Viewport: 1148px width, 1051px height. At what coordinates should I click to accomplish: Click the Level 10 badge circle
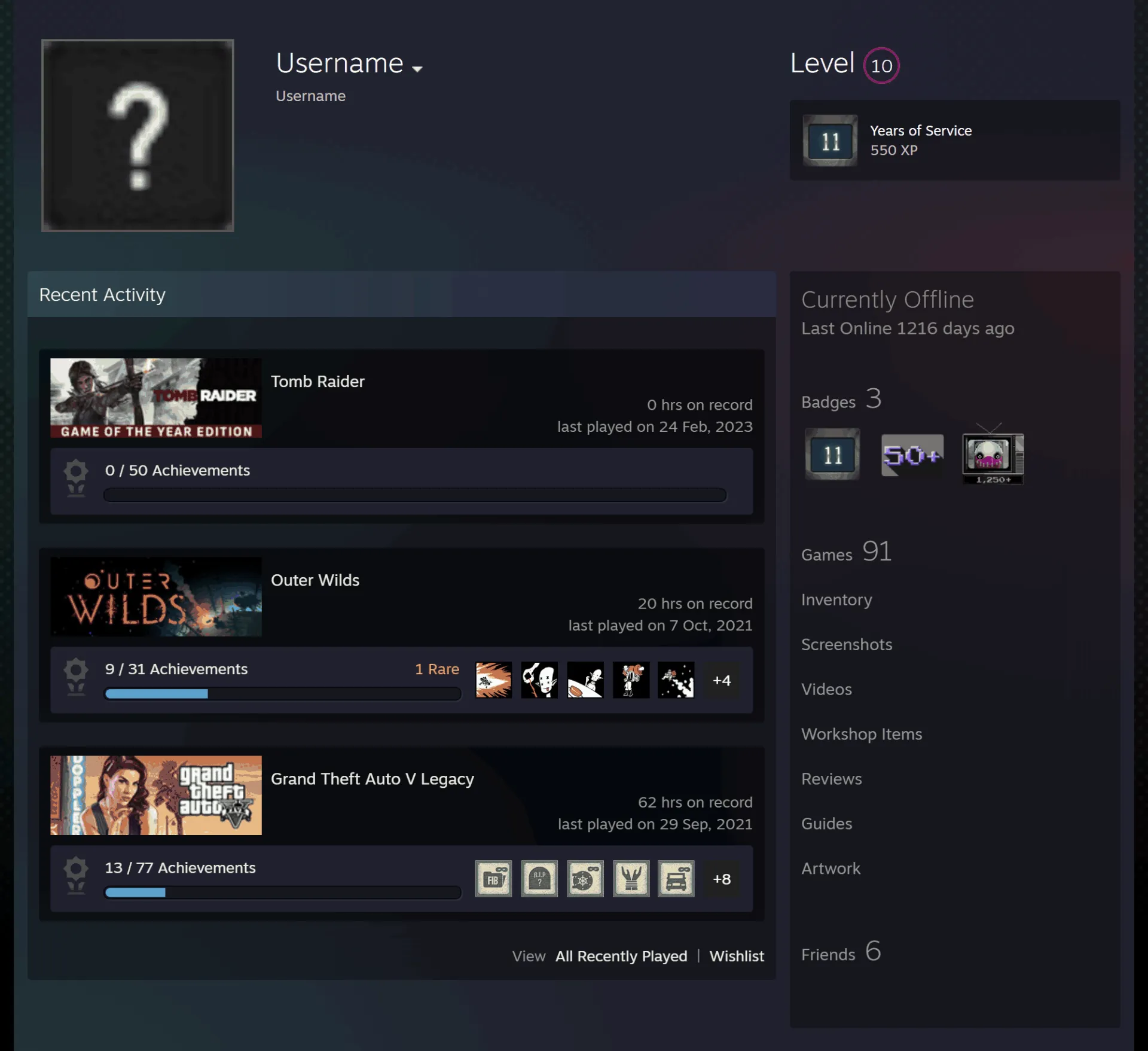[881, 65]
